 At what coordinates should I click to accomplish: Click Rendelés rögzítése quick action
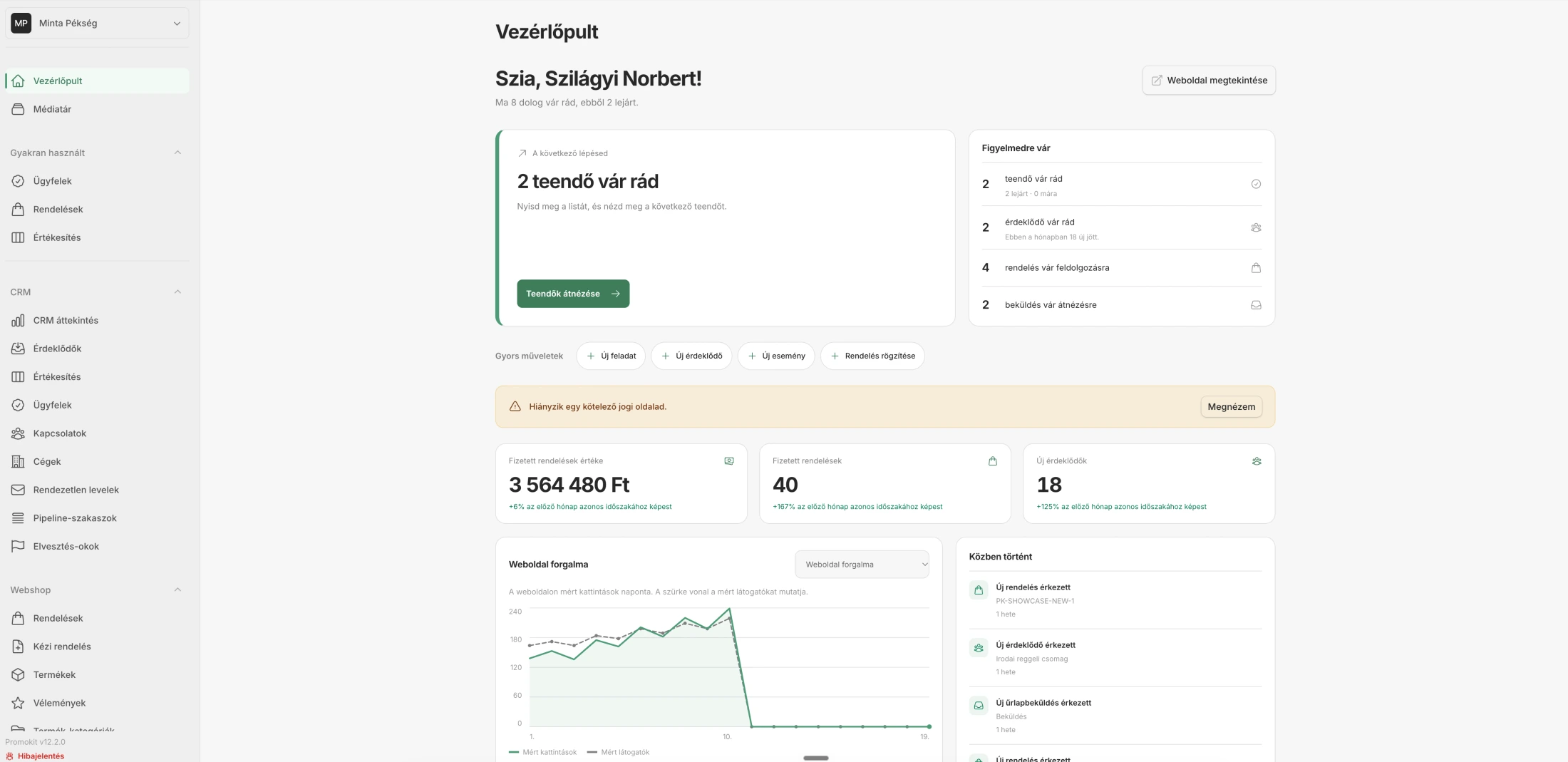[x=872, y=356]
